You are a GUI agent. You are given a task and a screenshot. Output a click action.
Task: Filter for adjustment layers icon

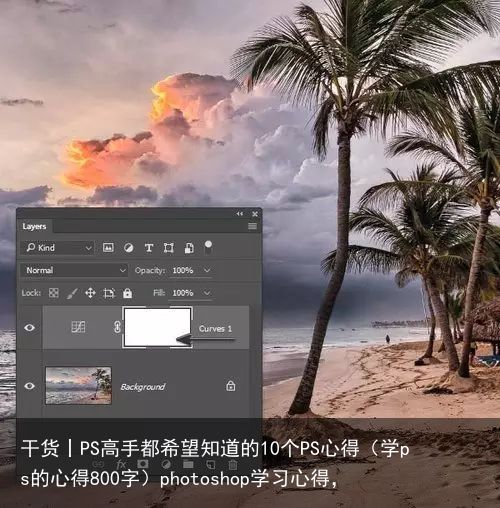tap(129, 248)
